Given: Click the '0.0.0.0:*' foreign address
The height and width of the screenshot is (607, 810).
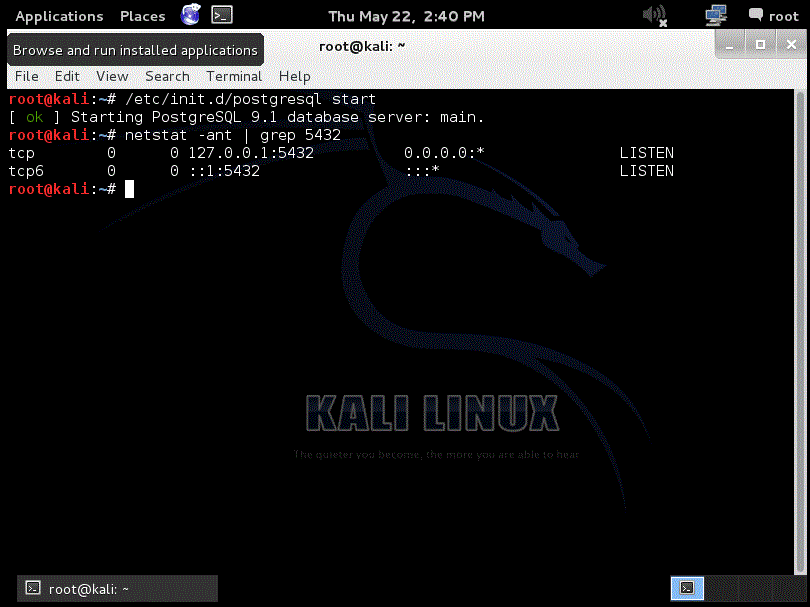Looking at the screenshot, I should (444, 153).
